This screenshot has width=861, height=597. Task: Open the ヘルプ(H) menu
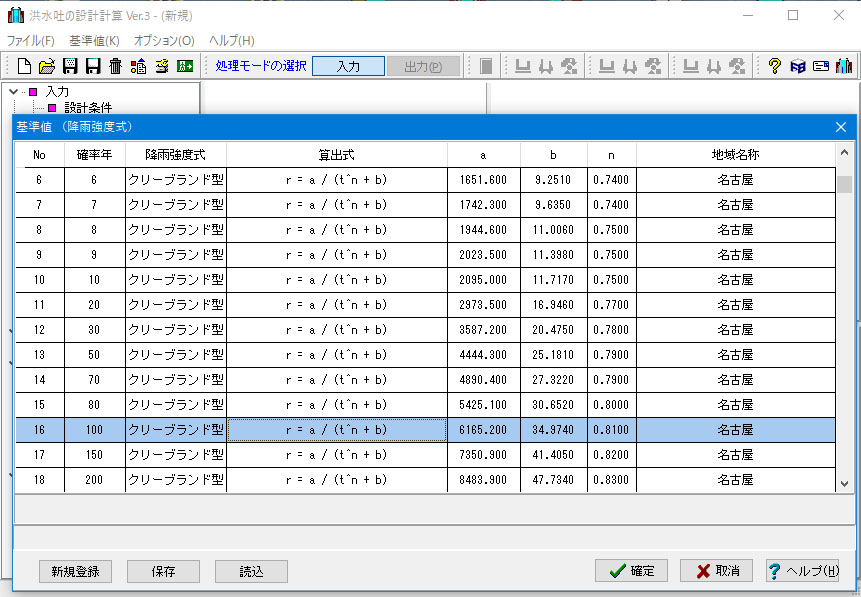click(231, 41)
